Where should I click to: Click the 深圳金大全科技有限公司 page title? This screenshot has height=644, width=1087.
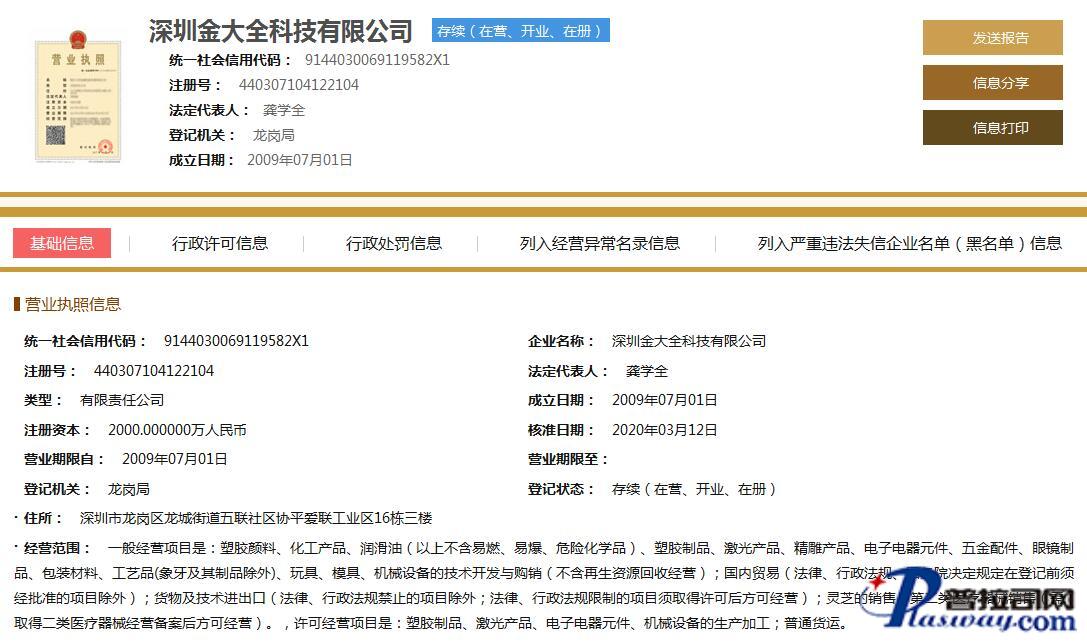click(x=280, y=31)
